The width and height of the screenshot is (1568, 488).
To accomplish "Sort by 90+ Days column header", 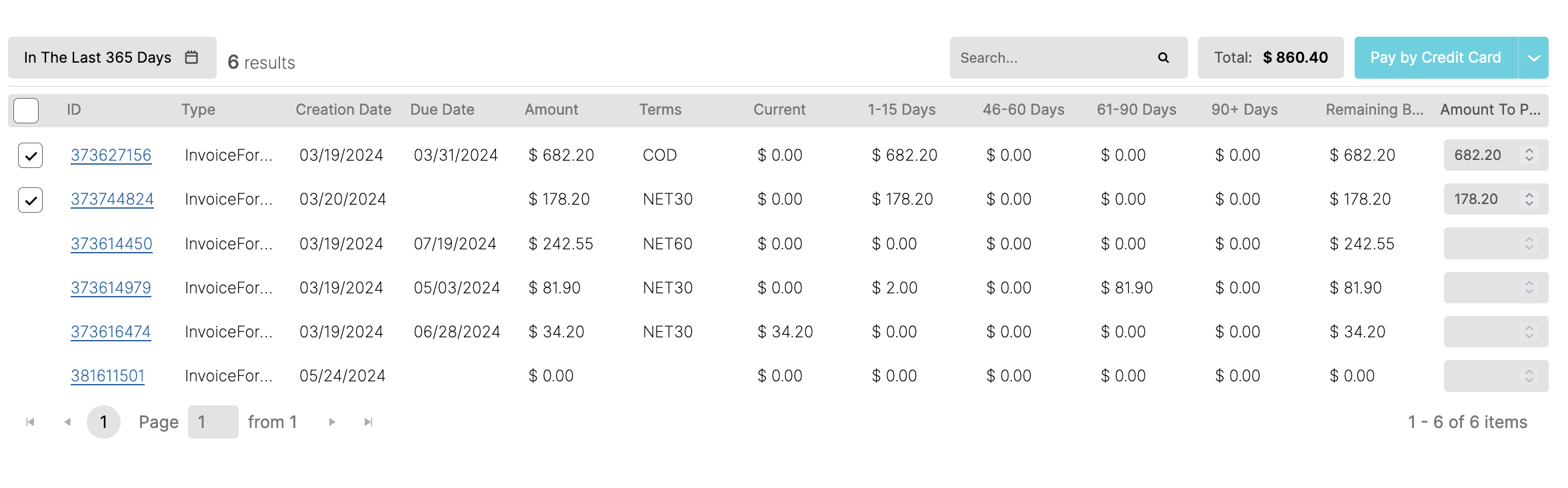I will pyautogui.click(x=1245, y=110).
